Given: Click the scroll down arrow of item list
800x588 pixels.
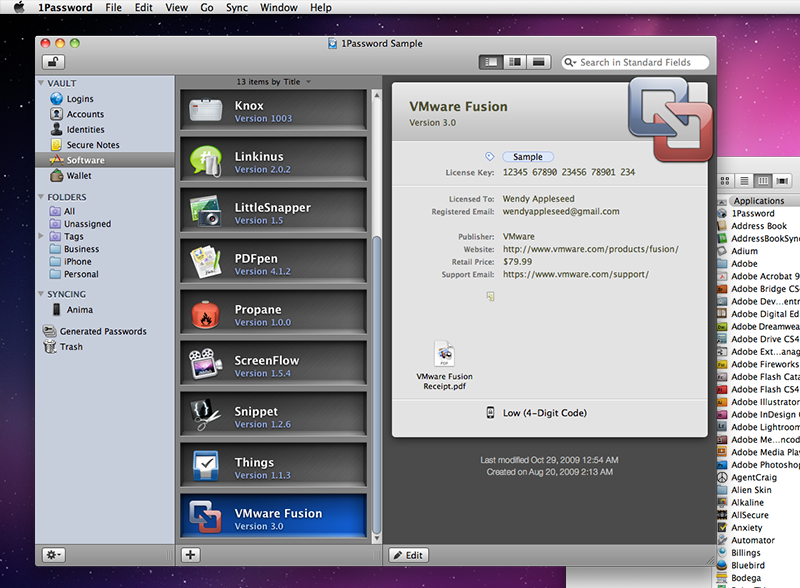Looking at the screenshot, I should [377, 538].
